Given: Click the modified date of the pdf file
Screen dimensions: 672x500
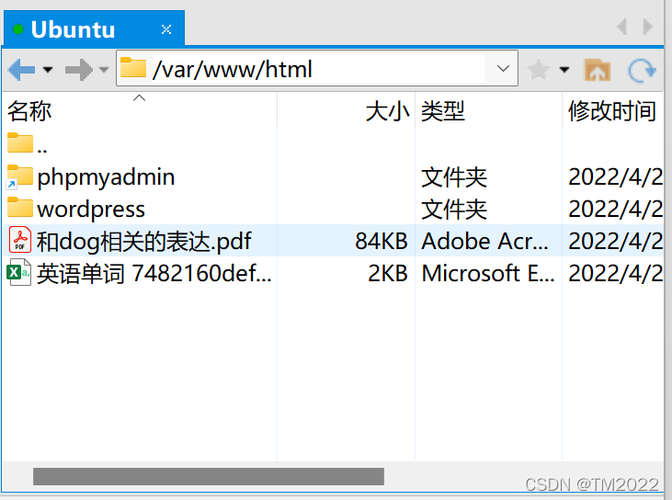Looking at the screenshot, I should pyautogui.click(x=615, y=241).
